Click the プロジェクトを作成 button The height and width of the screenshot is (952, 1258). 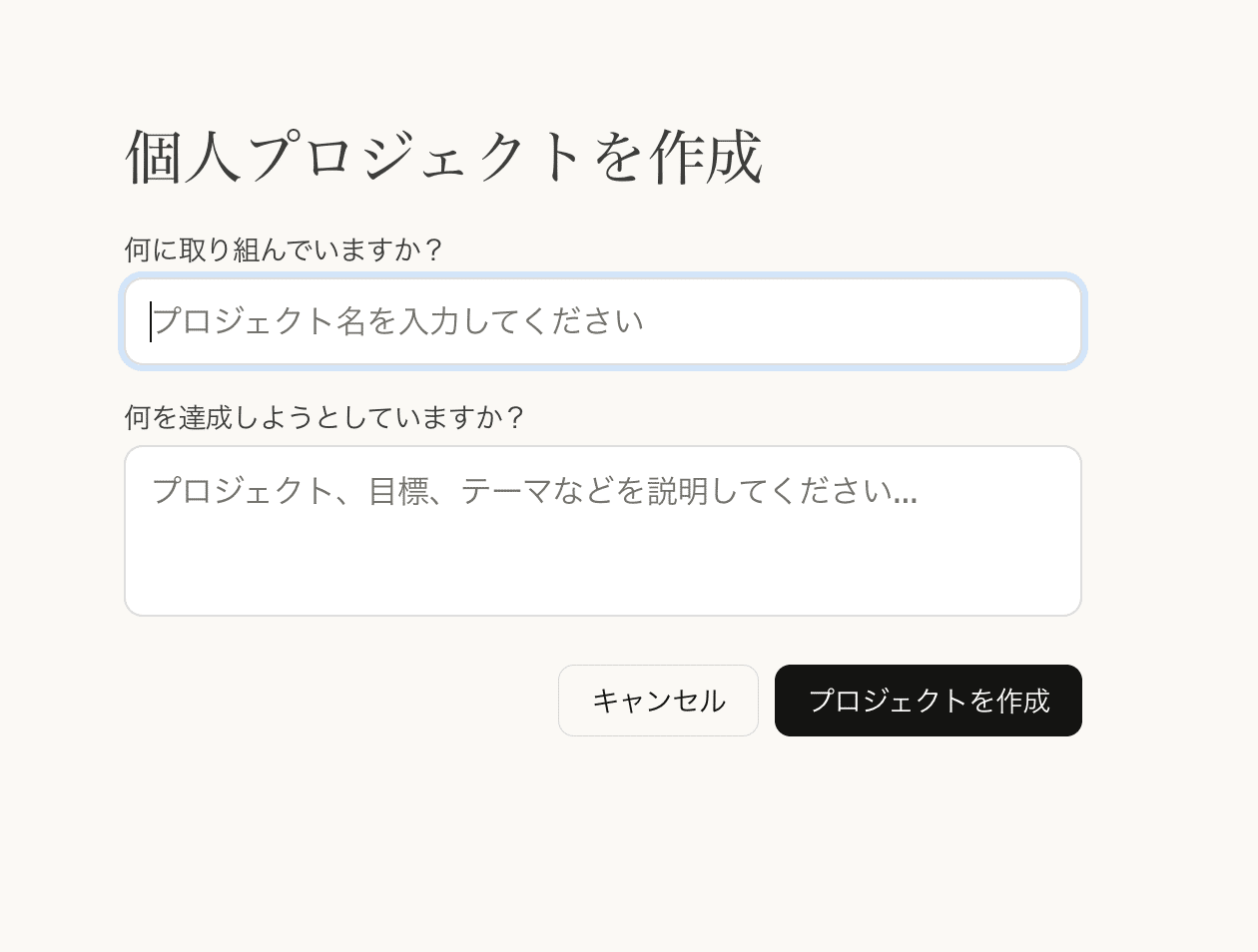pos(928,701)
